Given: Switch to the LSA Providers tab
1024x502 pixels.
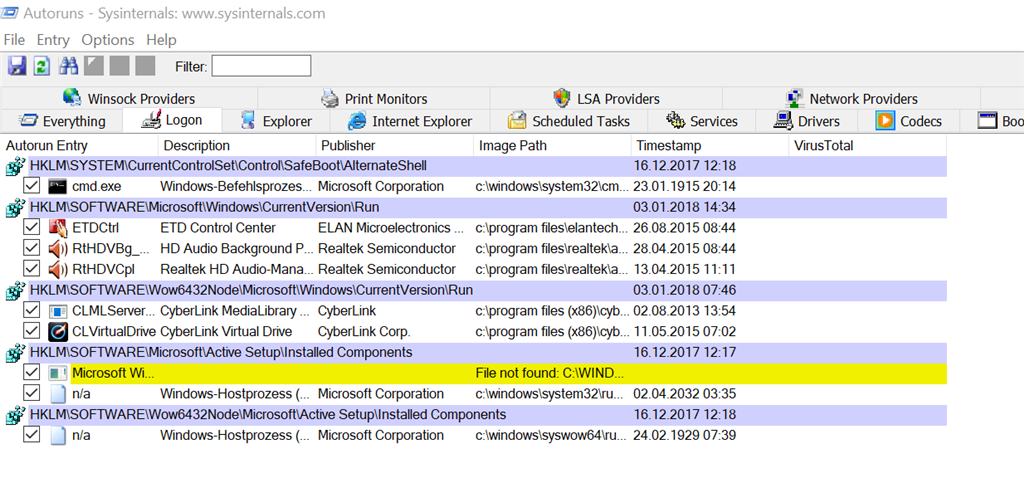Looking at the screenshot, I should pyautogui.click(x=606, y=99).
